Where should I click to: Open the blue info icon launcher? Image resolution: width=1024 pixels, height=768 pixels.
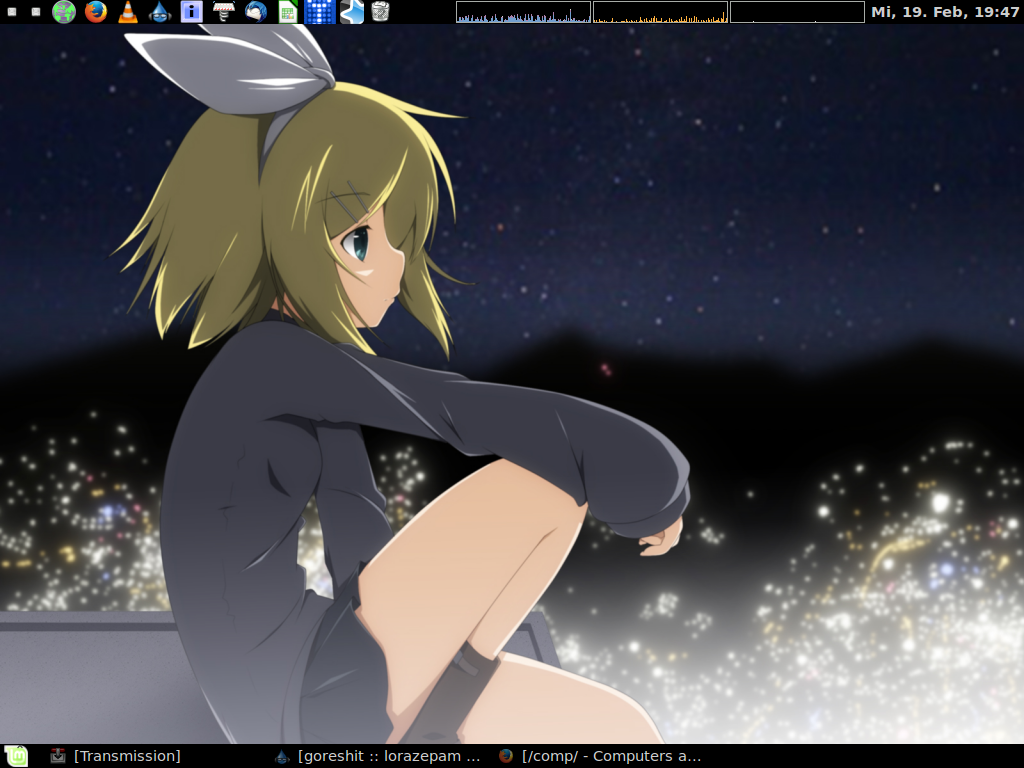tap(191, 12)
